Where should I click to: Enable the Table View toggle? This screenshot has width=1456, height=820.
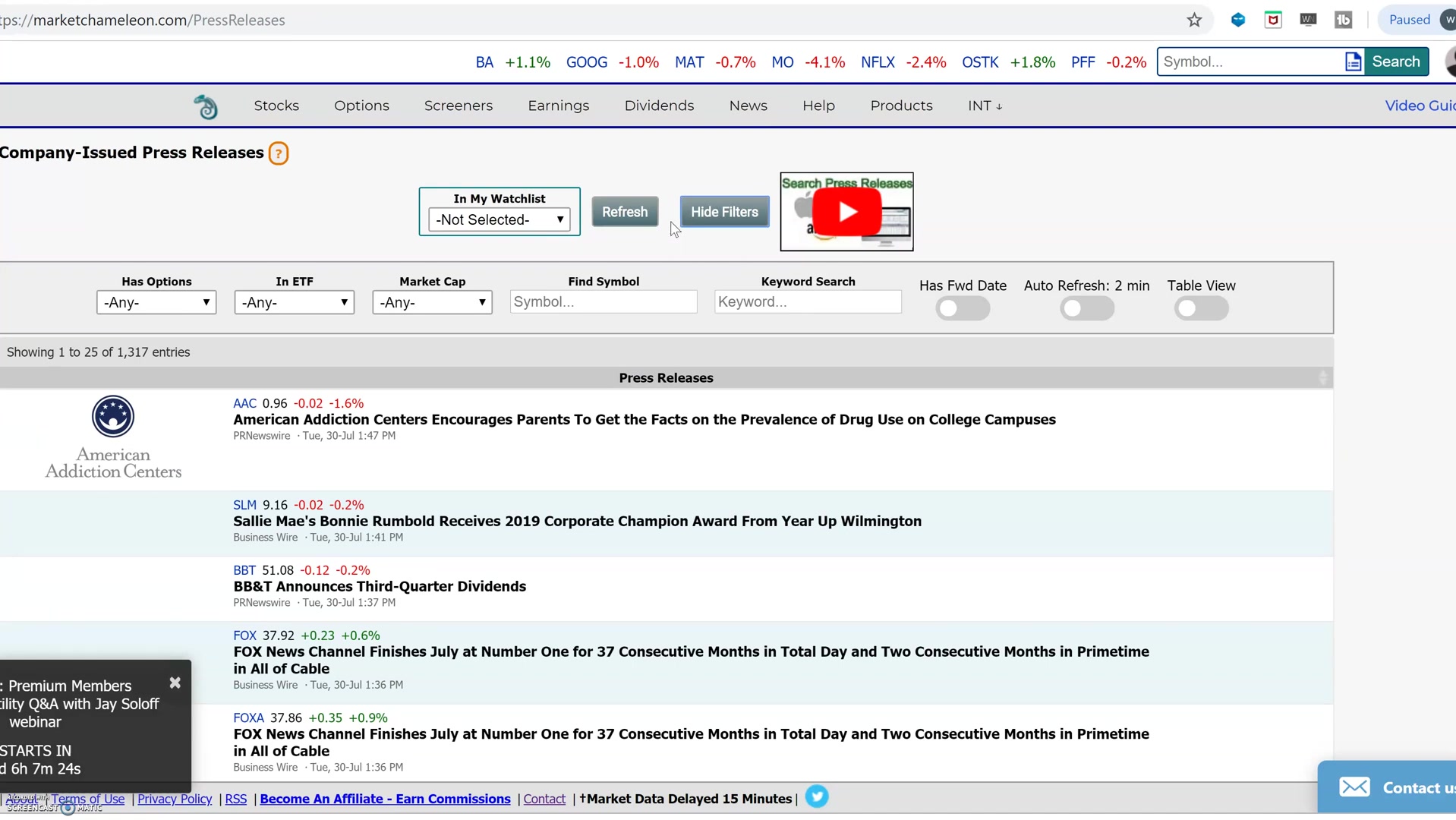click(x=1202, y=308)
